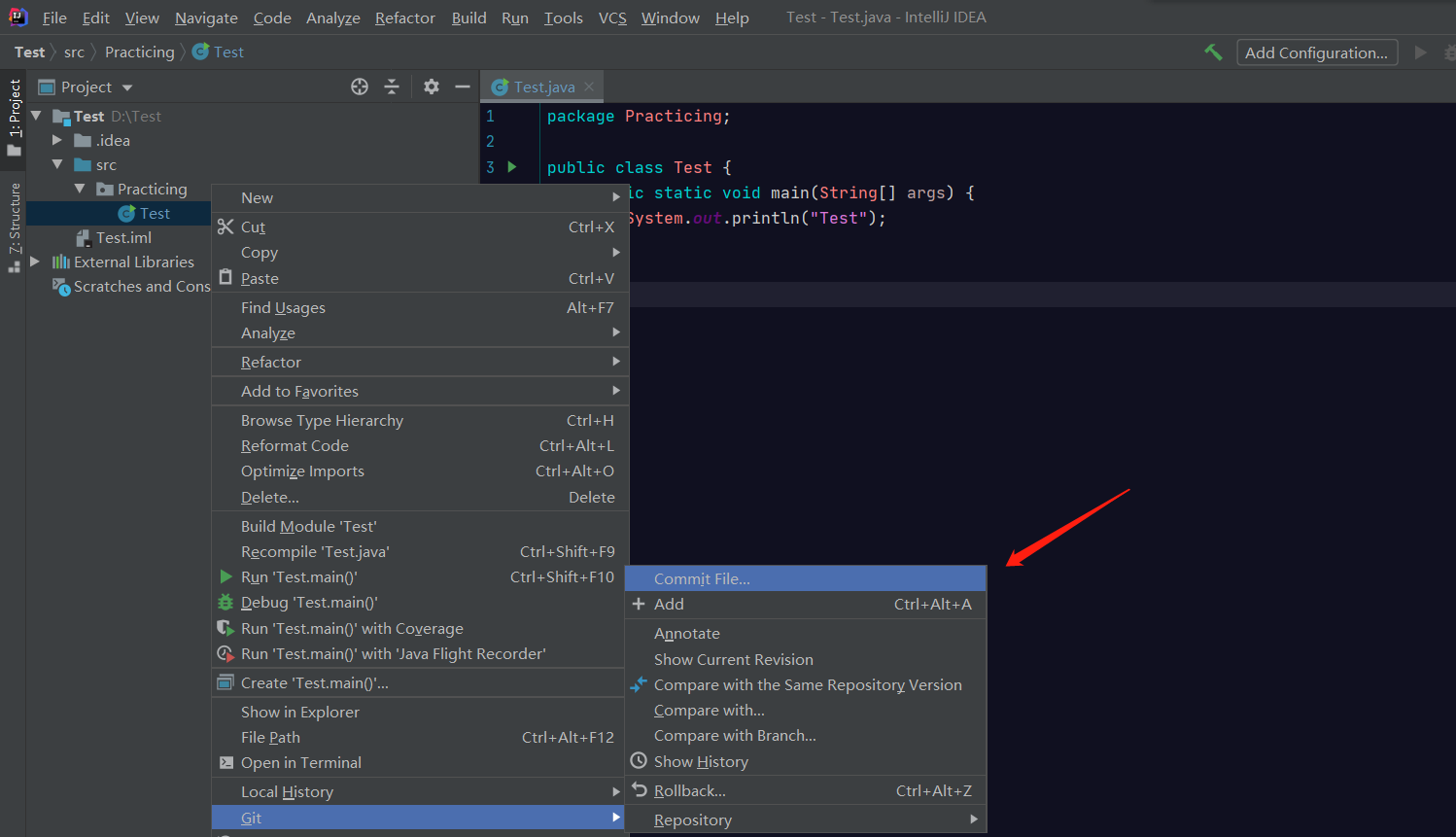This screenshot has height=837, width=1456.
Task: Choose Show in Explorer
Action: (420, 712)
